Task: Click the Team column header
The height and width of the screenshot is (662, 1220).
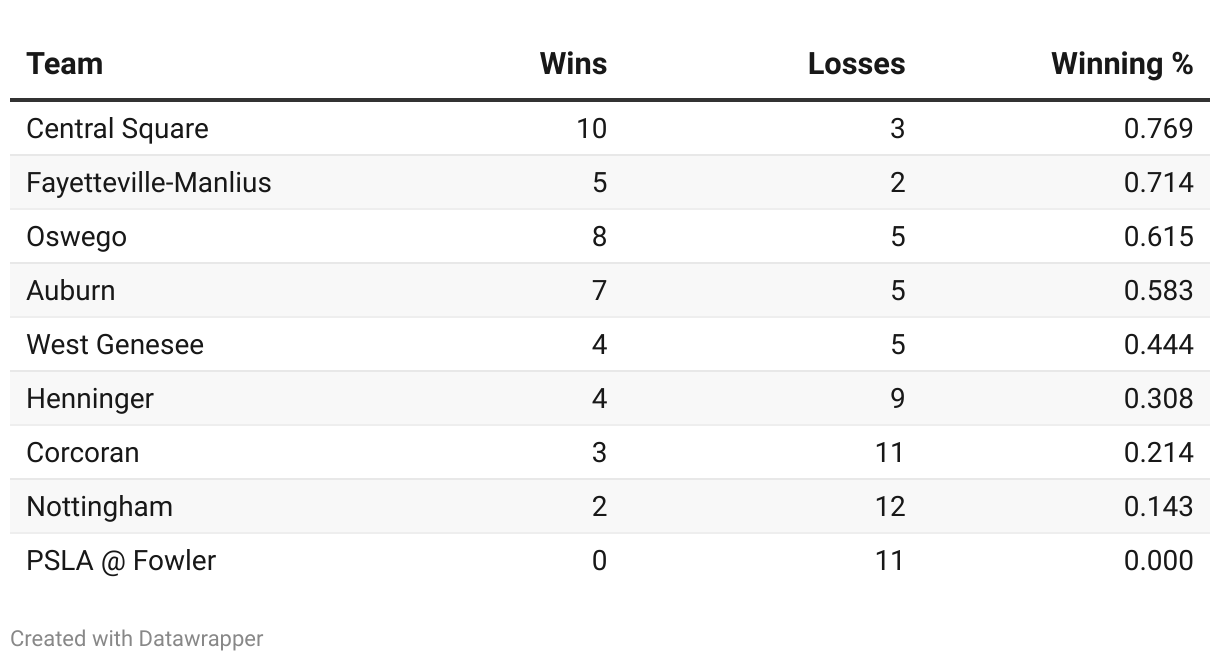Action: coord(64,64)
